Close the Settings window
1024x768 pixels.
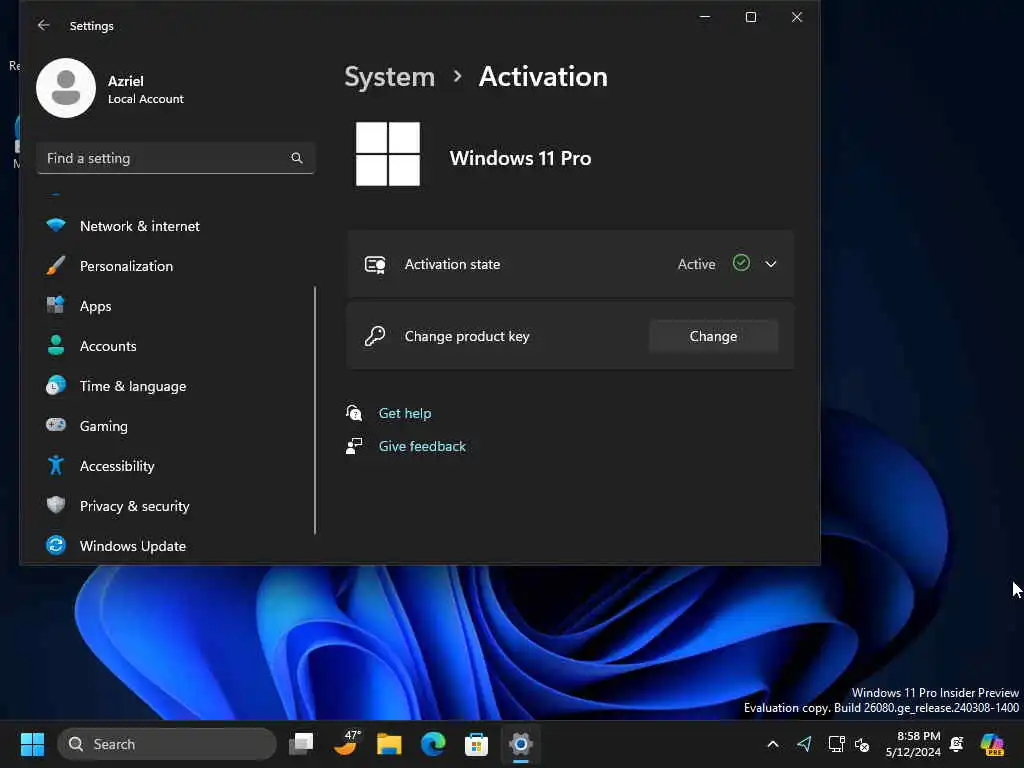click(797, 17)
